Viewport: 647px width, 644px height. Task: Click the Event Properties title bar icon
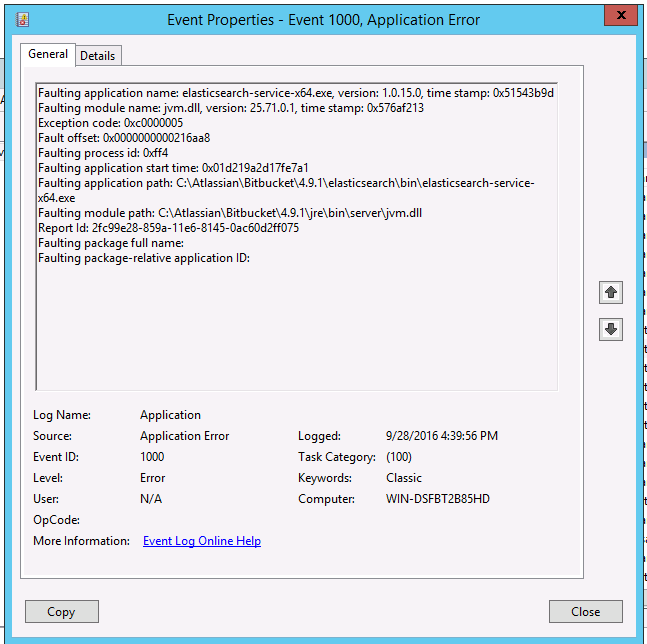(22, 19)
